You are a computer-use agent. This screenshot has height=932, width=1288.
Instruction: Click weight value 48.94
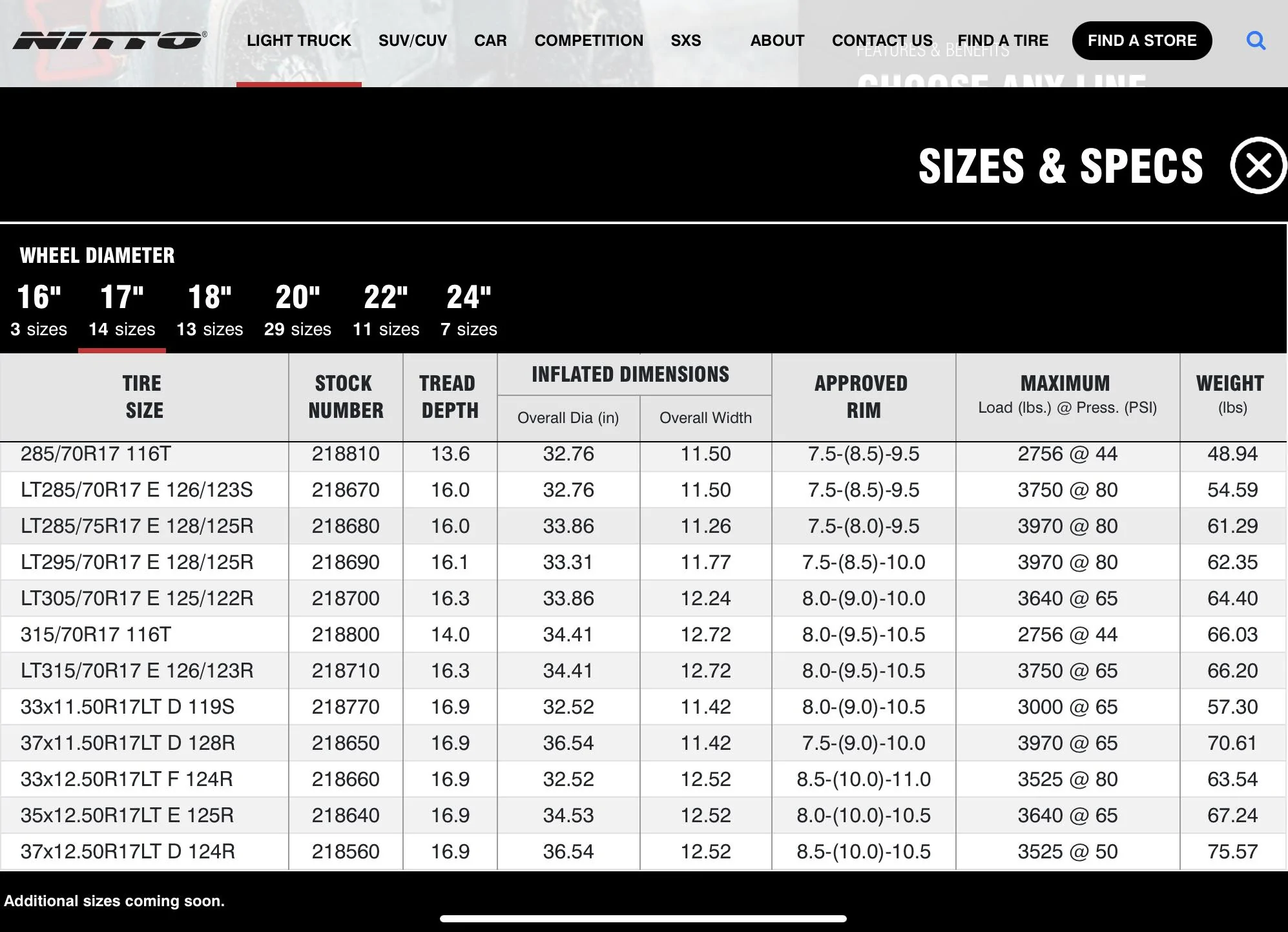pyautogui.click(x=1232, y=454)
